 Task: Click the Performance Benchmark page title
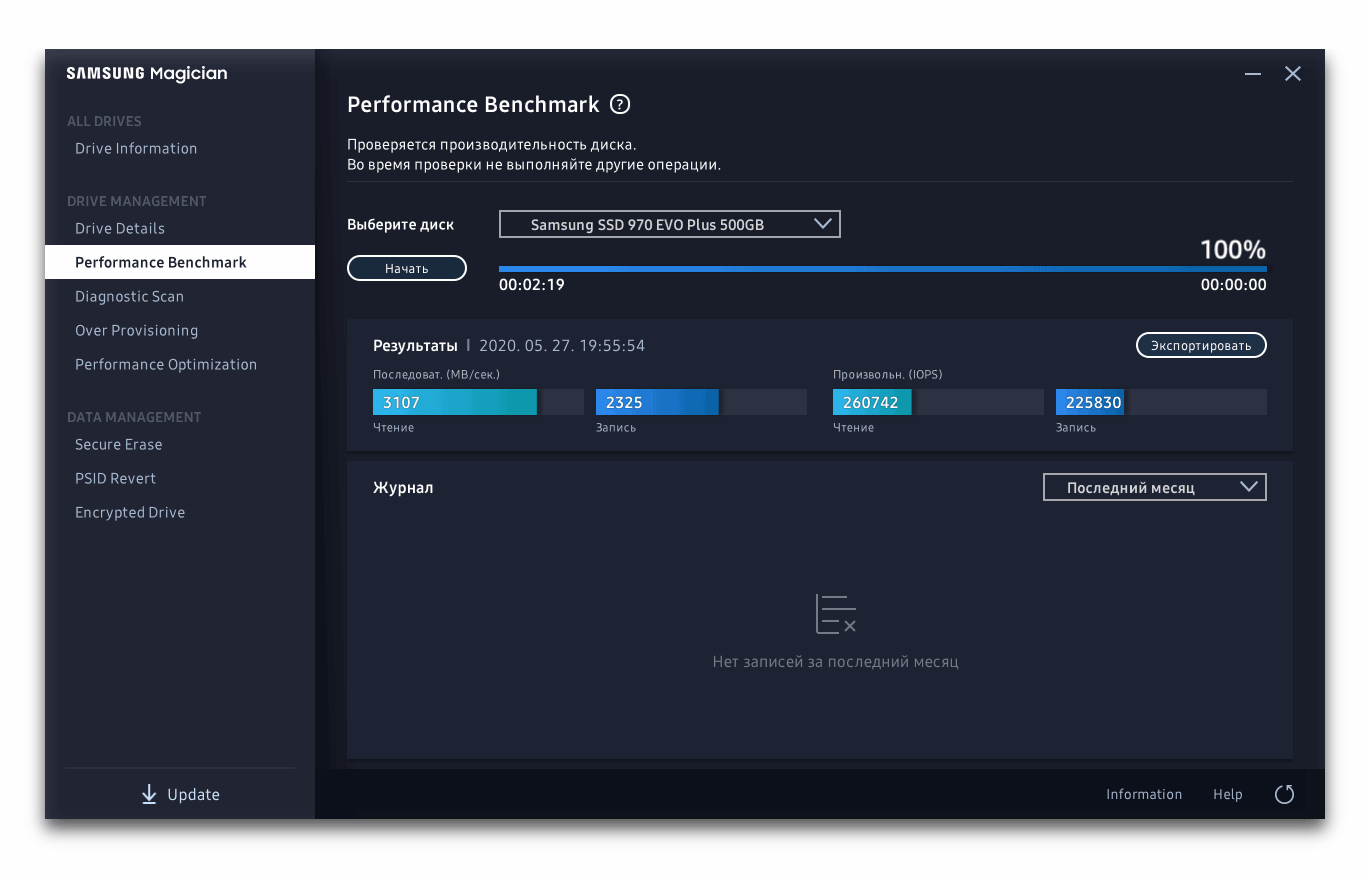pyautogui.click(x=473, y=104)
